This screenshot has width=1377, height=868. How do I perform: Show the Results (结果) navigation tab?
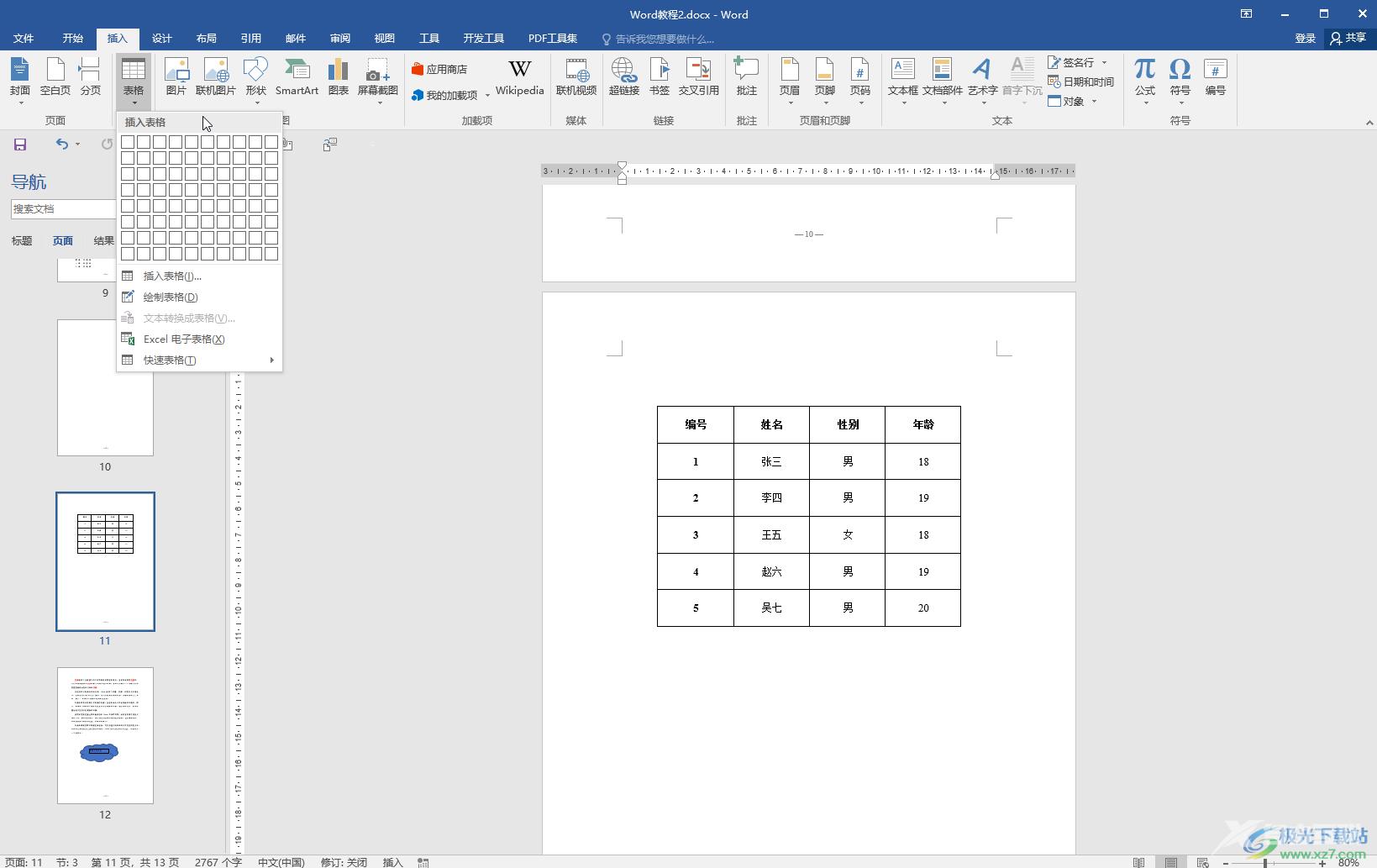pos(104,241)
